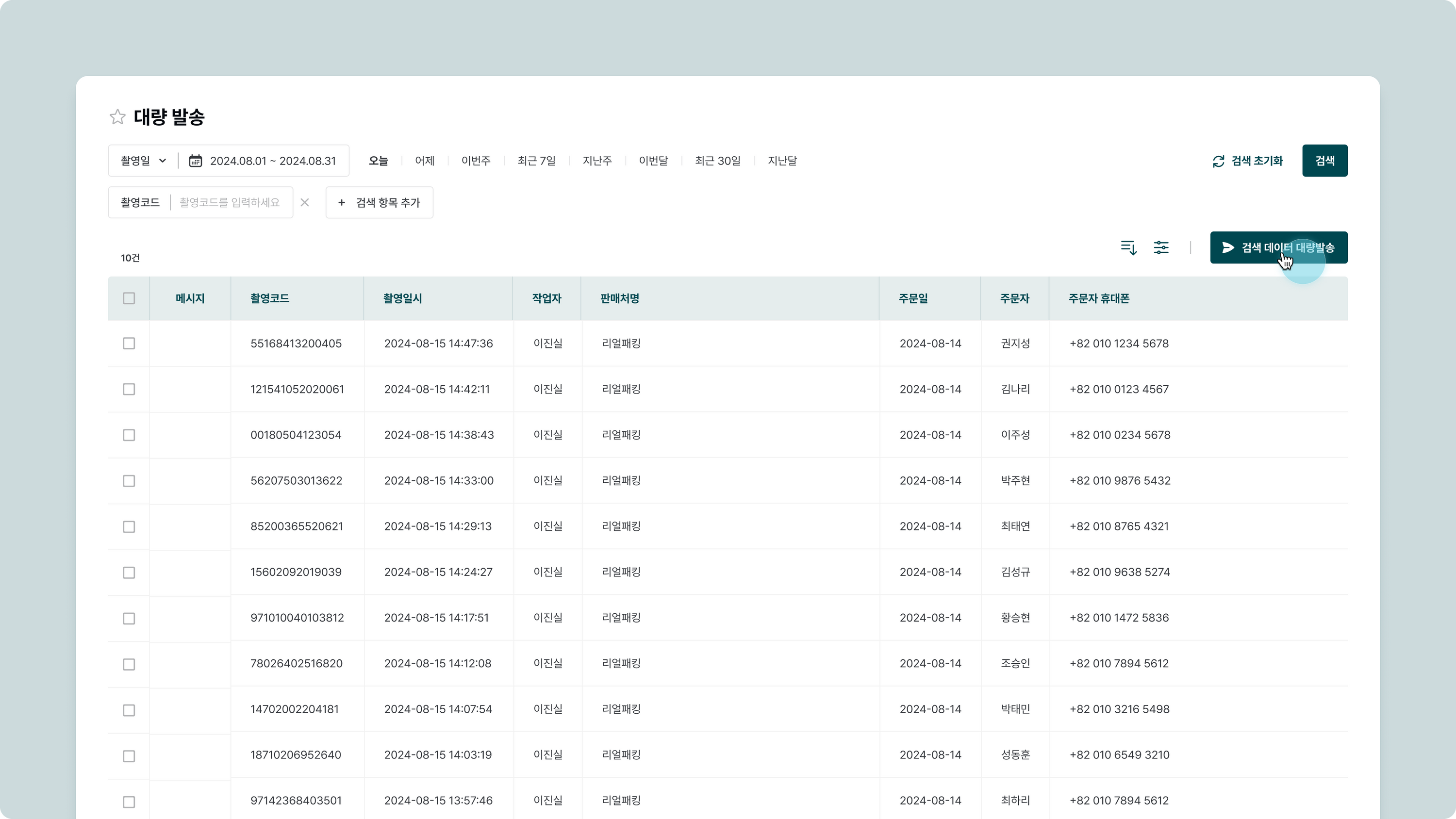The width and height of the screenshot is (1456, 819).
Task: Sort by the 촬영일시 column header
Action: (x=402, y=298)
